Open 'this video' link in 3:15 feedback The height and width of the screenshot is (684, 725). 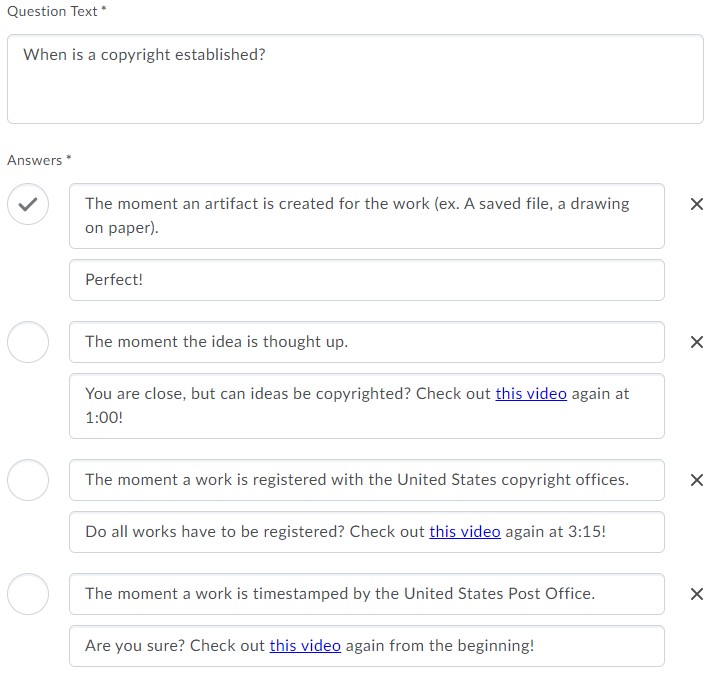(x=465, y=531)
